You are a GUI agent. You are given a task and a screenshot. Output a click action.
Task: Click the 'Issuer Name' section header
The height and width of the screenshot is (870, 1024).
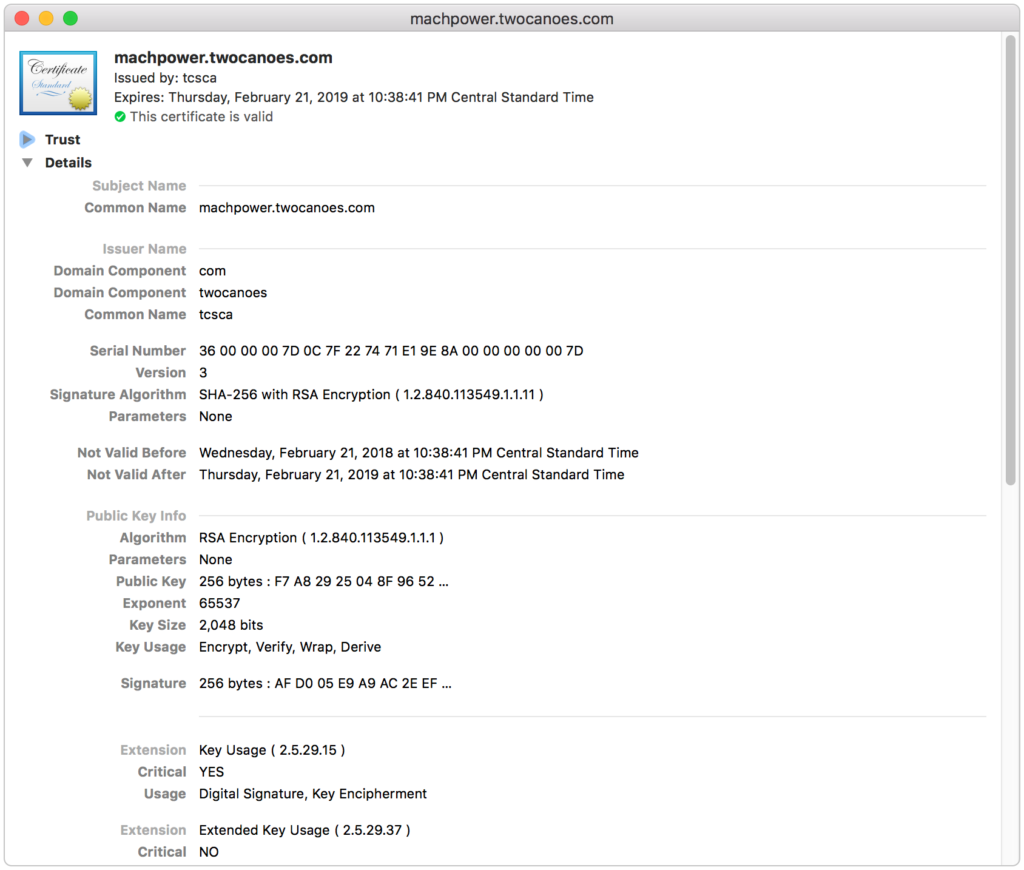144,249
